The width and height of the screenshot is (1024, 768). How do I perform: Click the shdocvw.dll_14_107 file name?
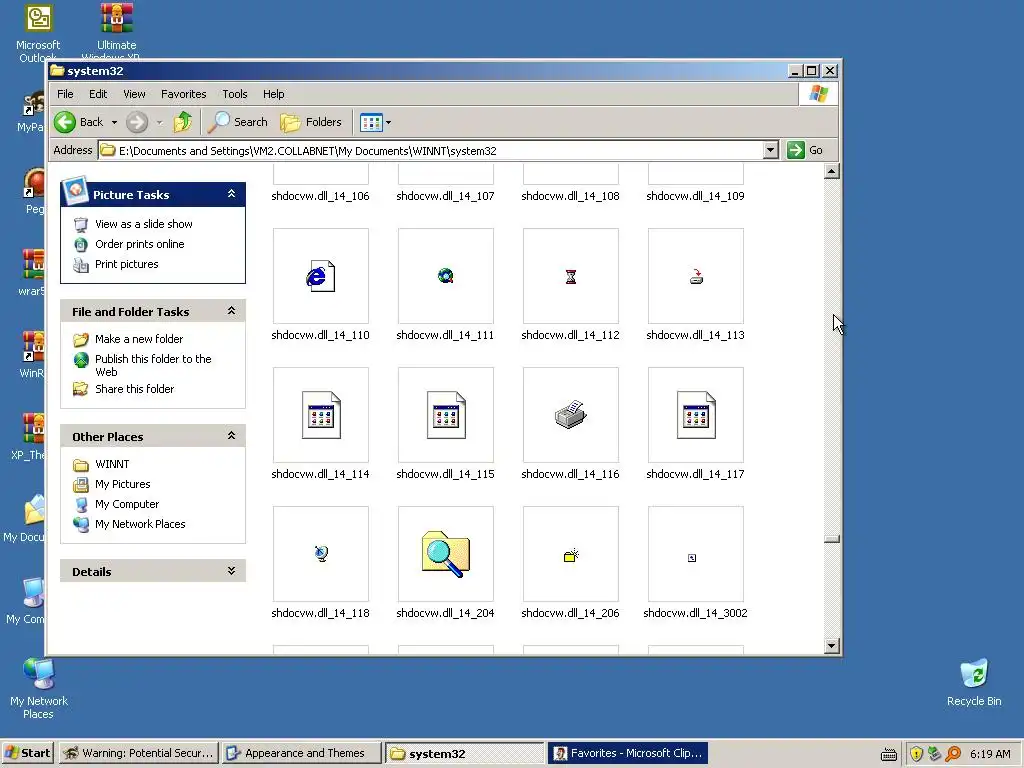[445, 196]
